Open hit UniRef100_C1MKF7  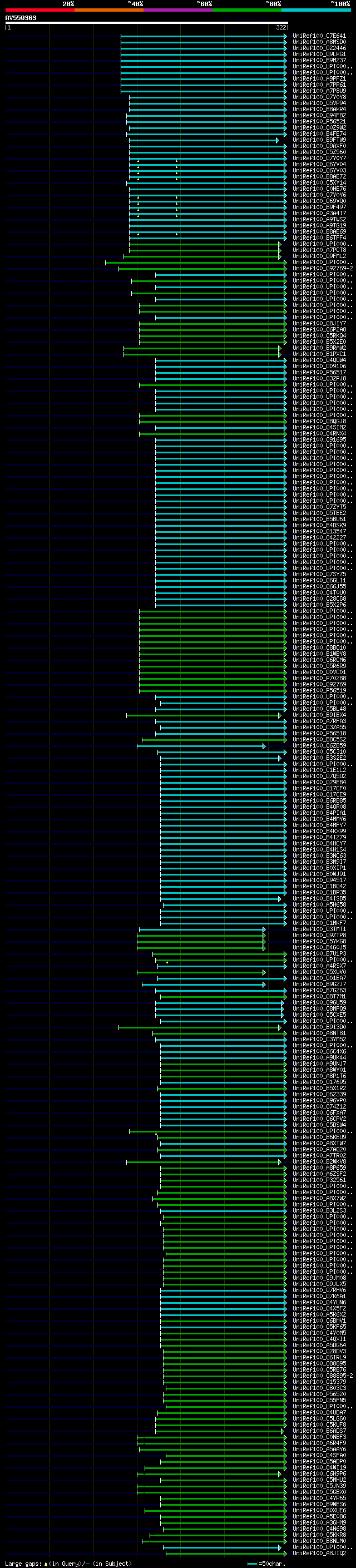[319, 923]
